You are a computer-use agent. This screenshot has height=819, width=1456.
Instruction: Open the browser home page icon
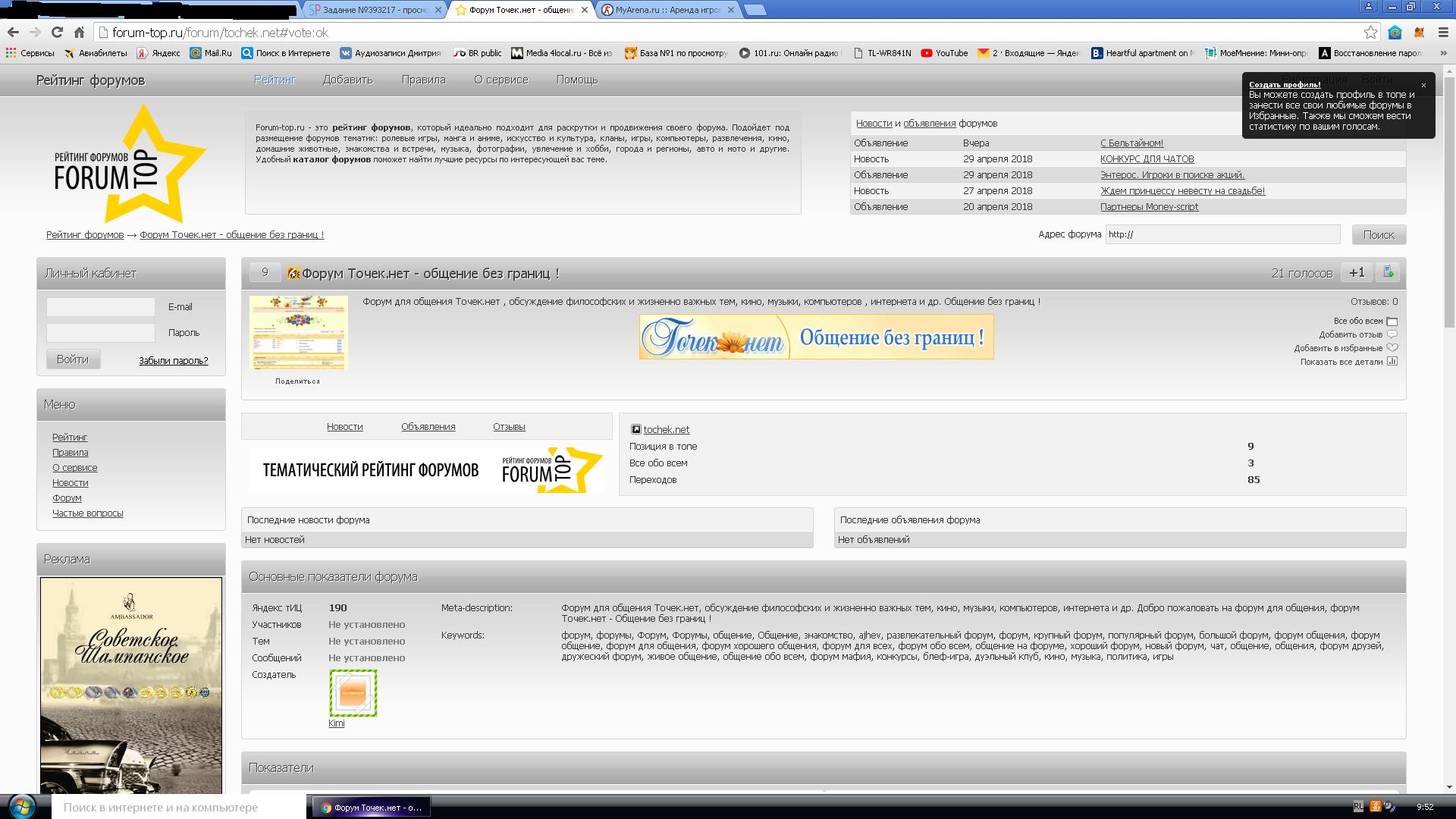[x=79, y=32]
